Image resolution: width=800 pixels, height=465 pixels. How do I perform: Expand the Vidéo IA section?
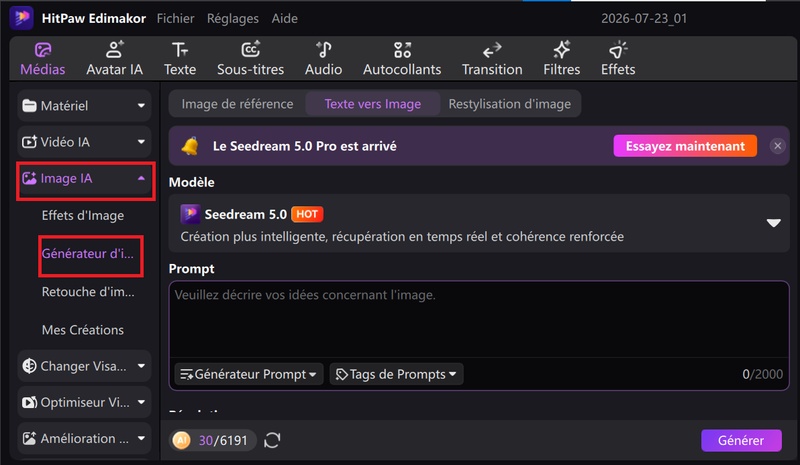(x=84, y=142)
